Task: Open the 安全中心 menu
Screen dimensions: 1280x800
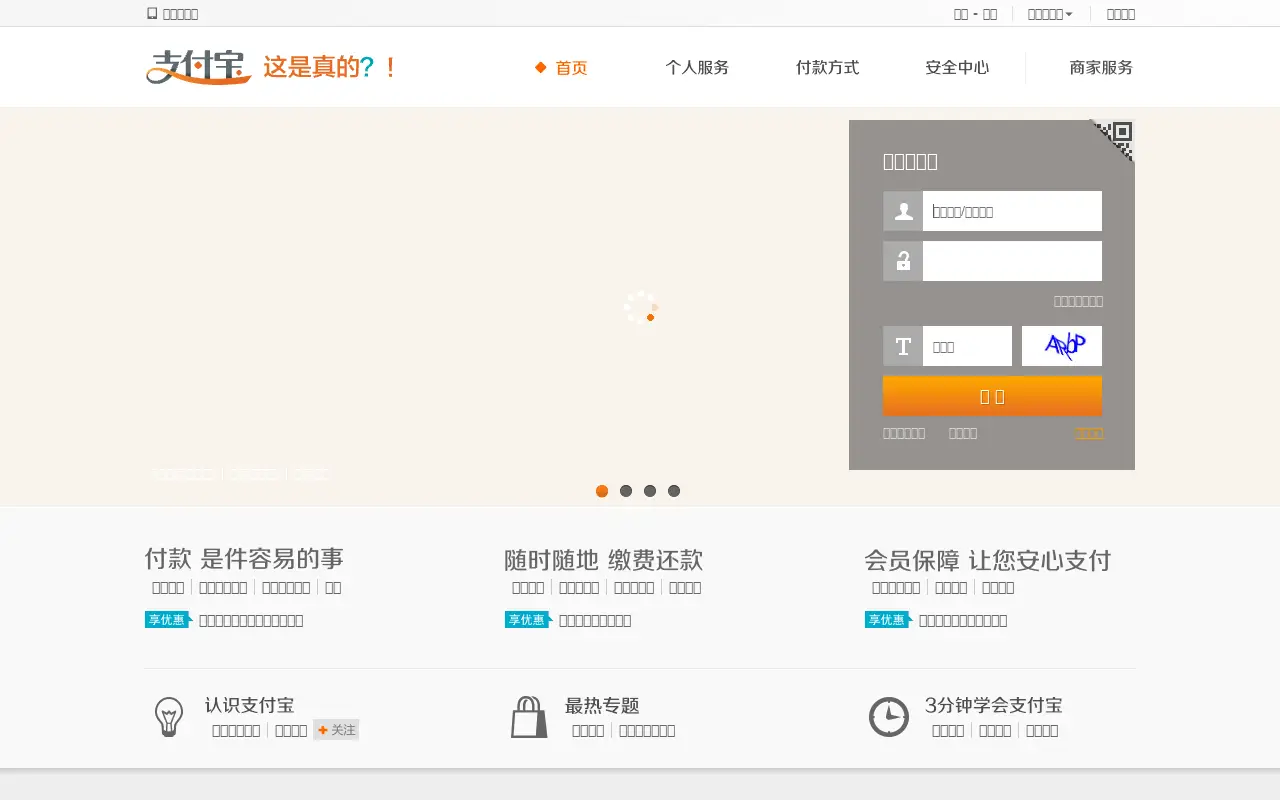Action: (957, 68)
